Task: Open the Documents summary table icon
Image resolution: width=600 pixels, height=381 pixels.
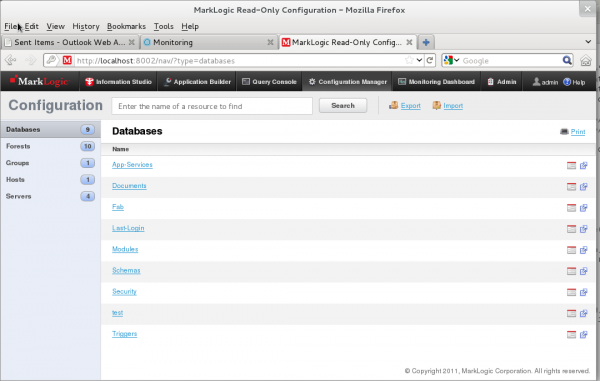Action: [x=571, y=187]
